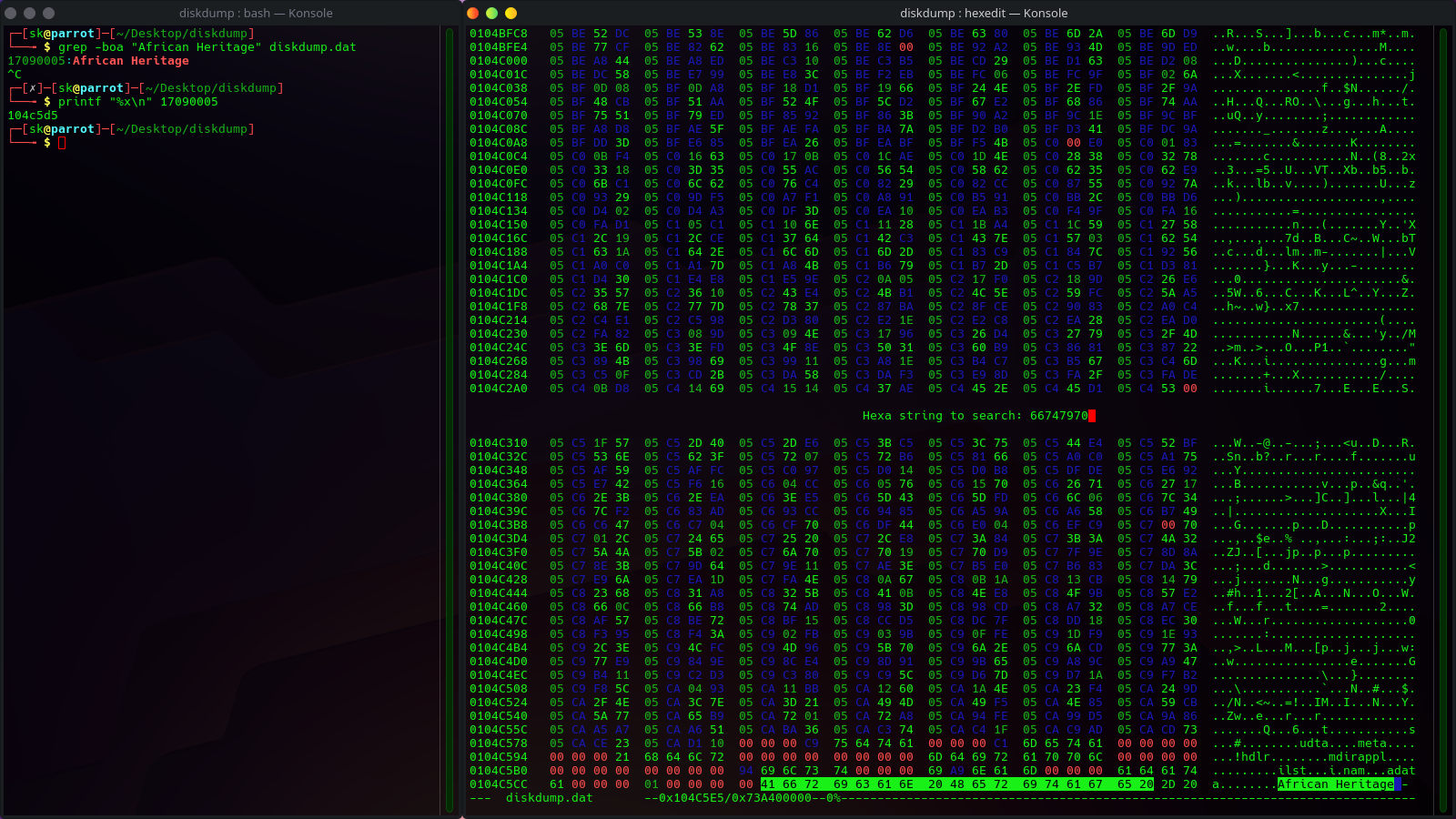
Task: Click the hexa string search input showing 66747970
Action: 1062,416
